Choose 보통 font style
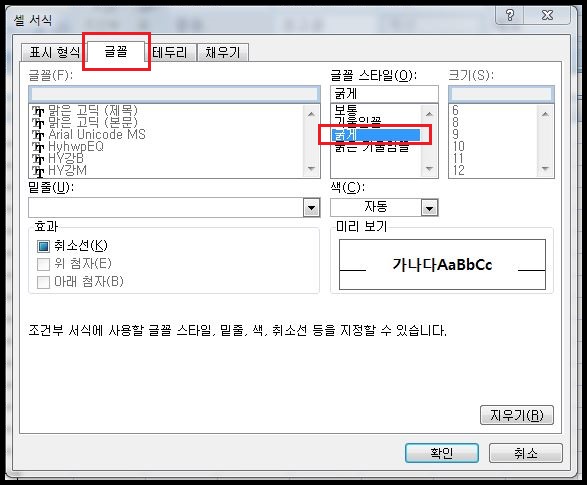The width and height of the screenshot is (587, 485). [346, 110]
